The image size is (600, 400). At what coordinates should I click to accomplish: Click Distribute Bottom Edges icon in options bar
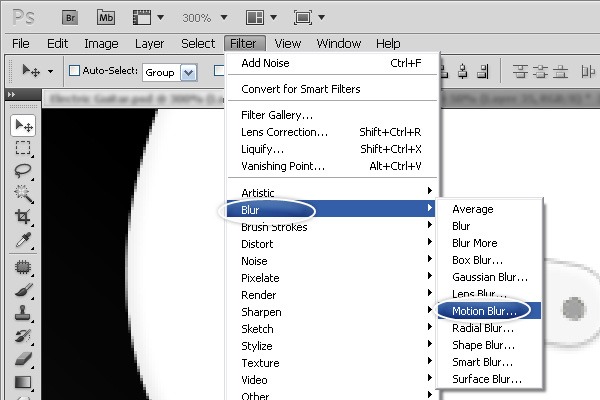click(561, 71)
